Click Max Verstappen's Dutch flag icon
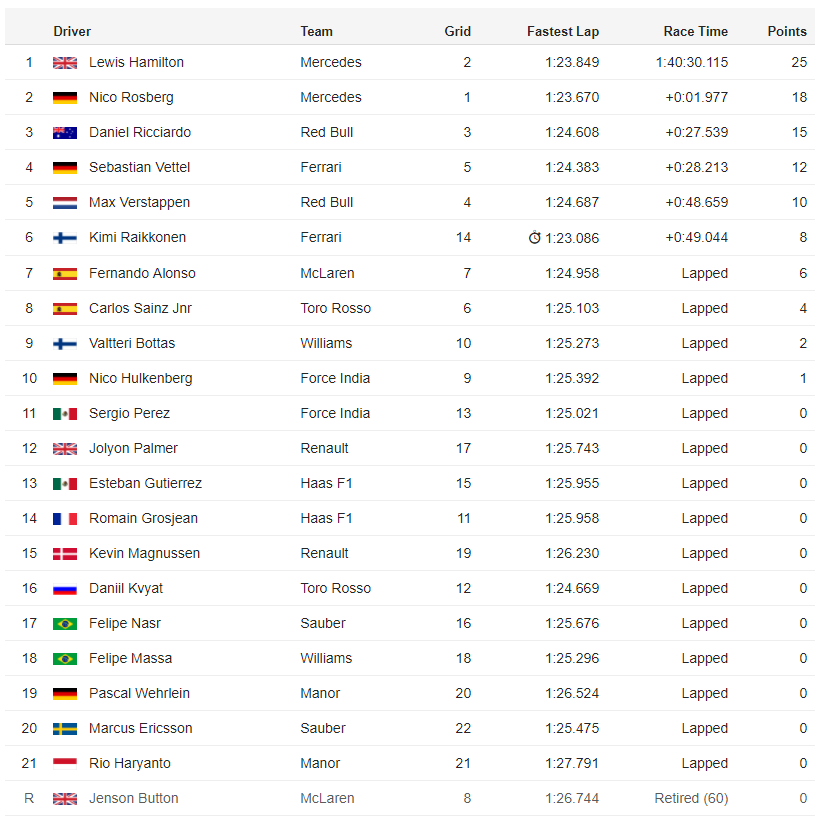 pyautogui.click(x=65, y=203)
